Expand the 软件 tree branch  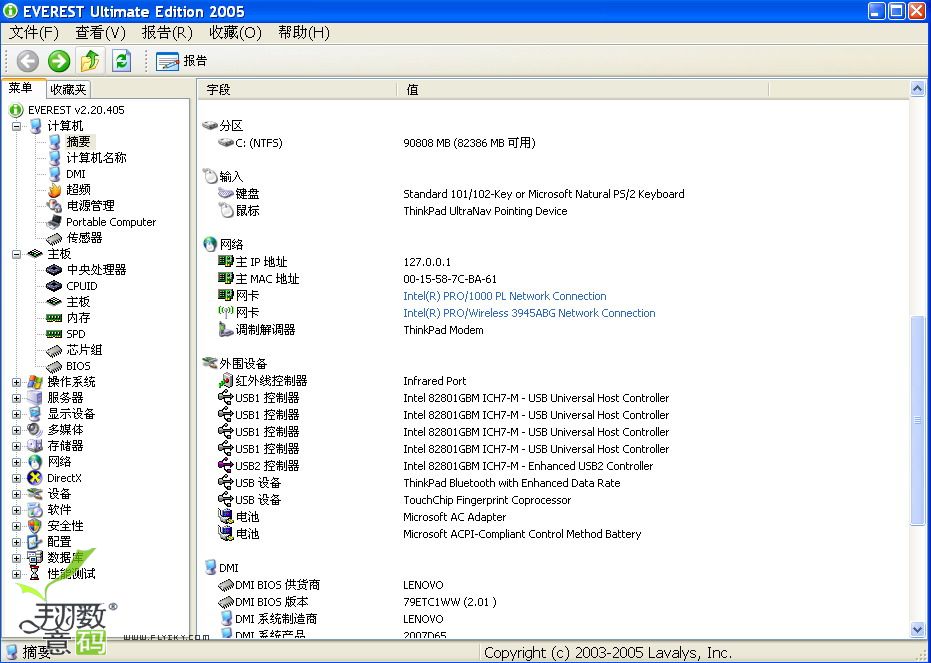point(17,510)
